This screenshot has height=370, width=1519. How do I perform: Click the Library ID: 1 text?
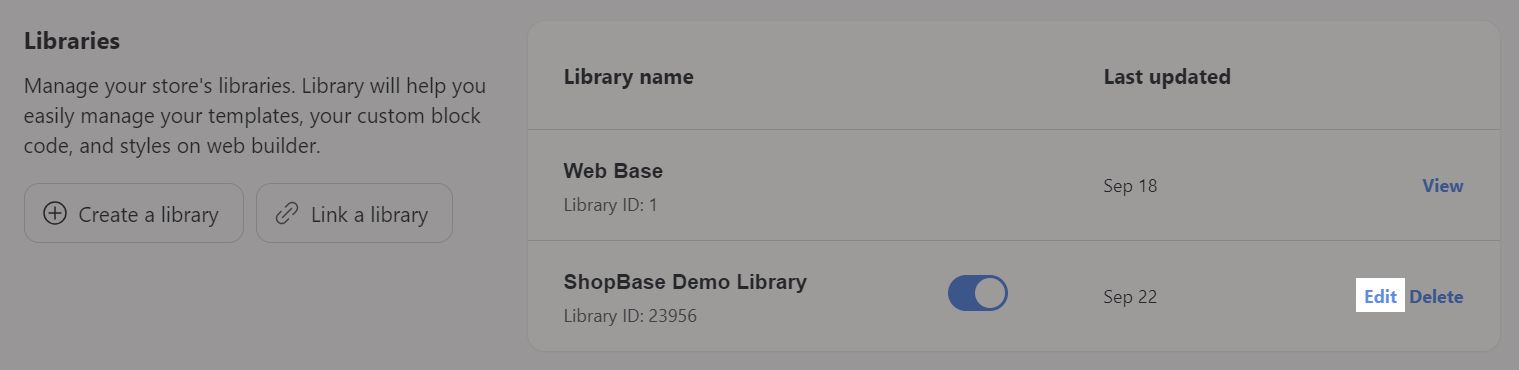tap(610, 205)
